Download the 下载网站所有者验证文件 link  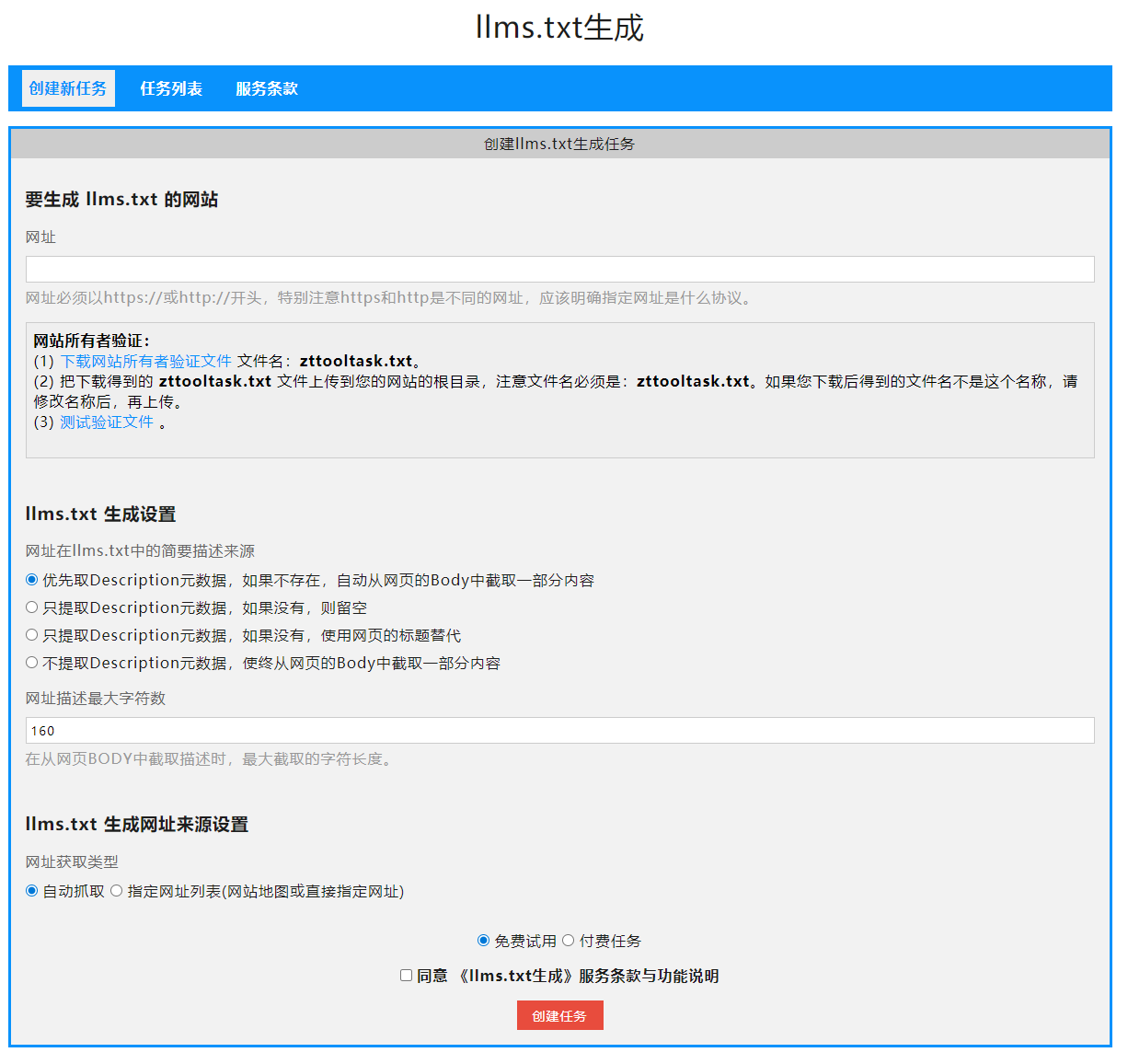[x=145, y=361]
